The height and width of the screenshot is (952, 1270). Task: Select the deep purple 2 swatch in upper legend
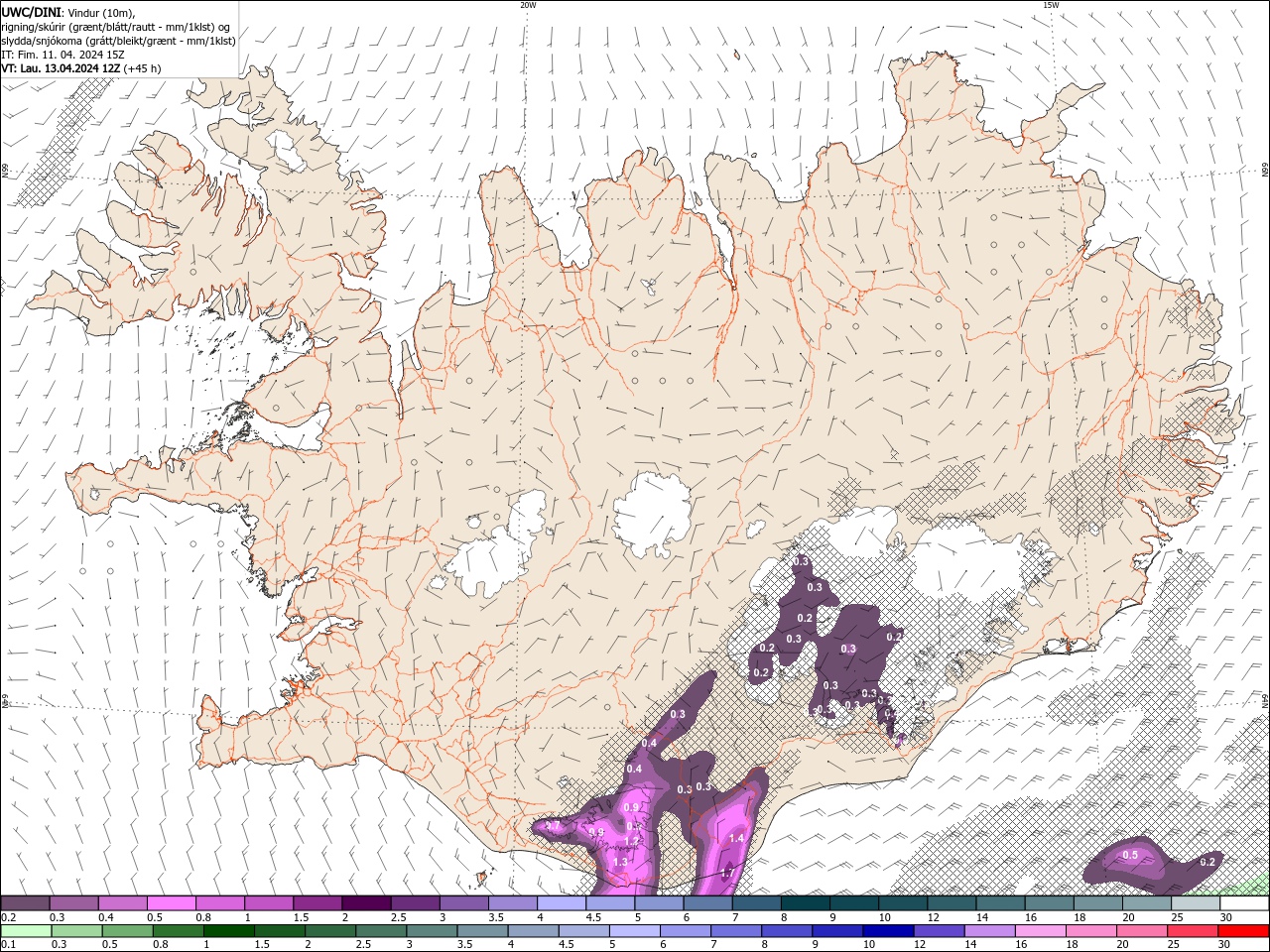click(366, 903)
